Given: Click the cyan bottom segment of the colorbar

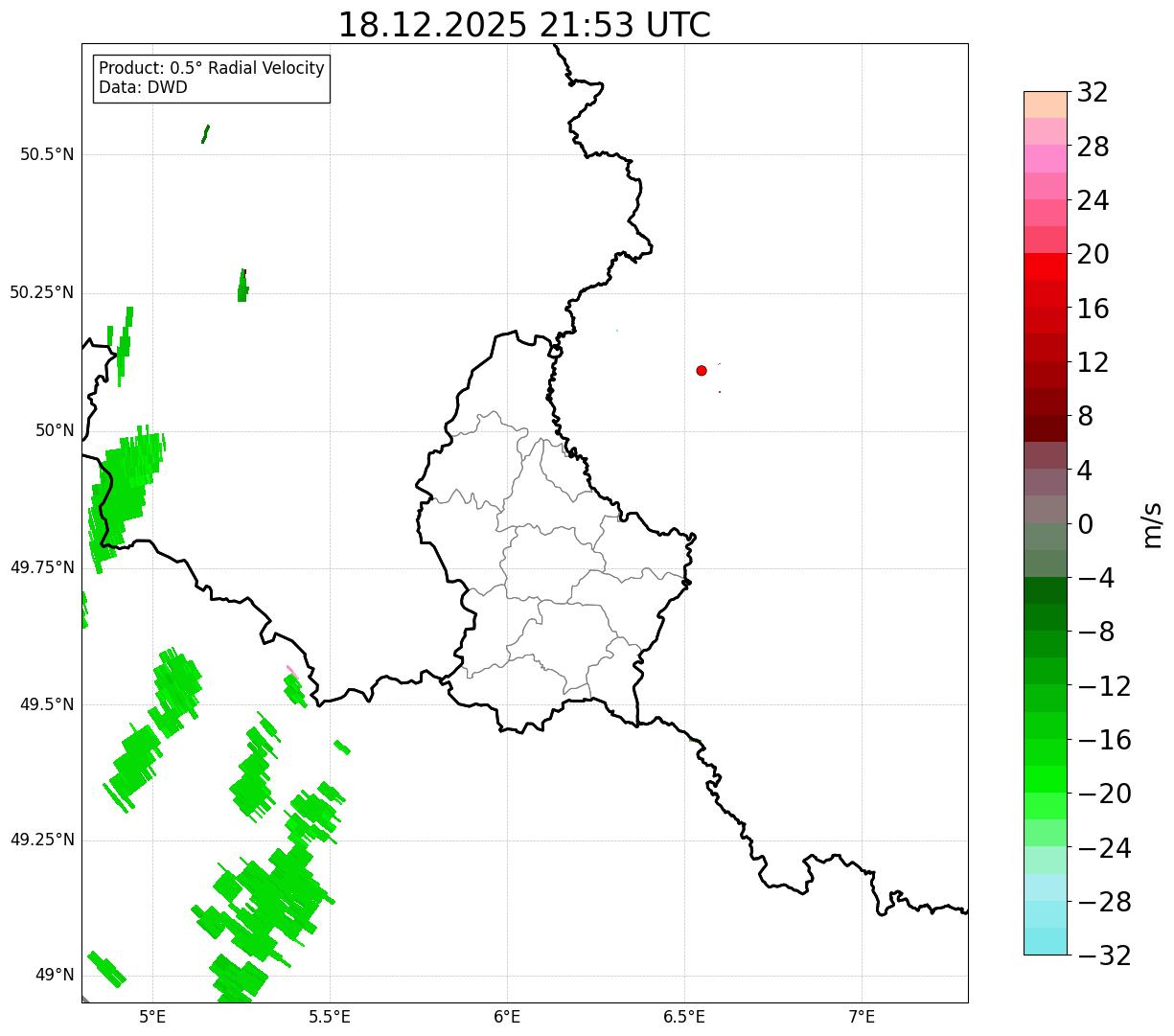Looking at the screenshot, I should pos(1046,941).
